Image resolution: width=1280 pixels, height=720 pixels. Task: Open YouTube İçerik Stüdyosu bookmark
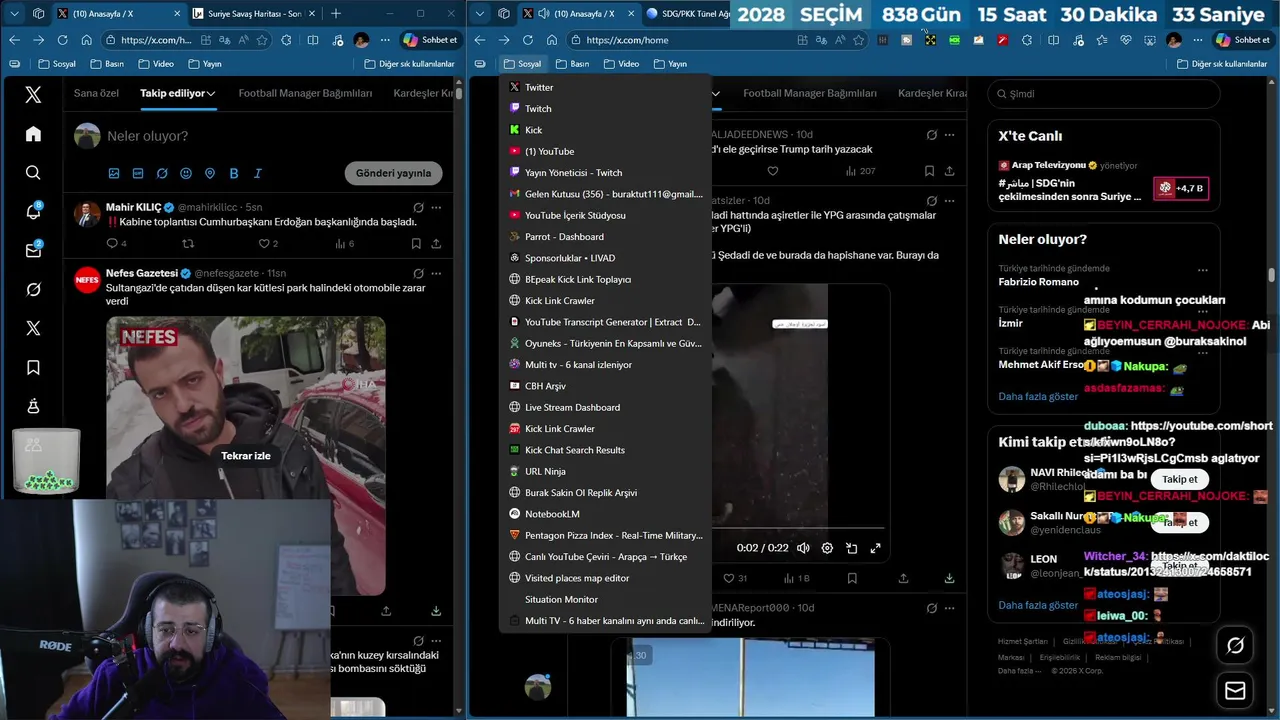tap(605, 215)
